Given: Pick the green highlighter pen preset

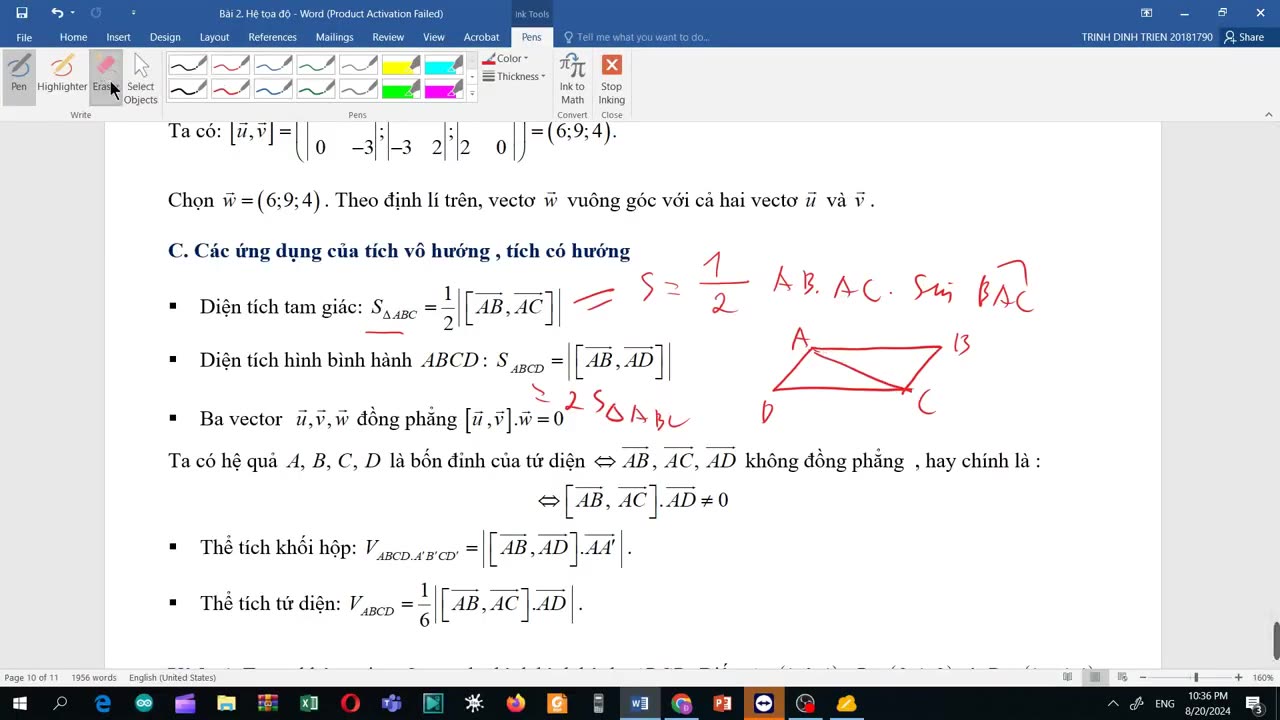Looking at the screenshot, I should pos(401,90).
